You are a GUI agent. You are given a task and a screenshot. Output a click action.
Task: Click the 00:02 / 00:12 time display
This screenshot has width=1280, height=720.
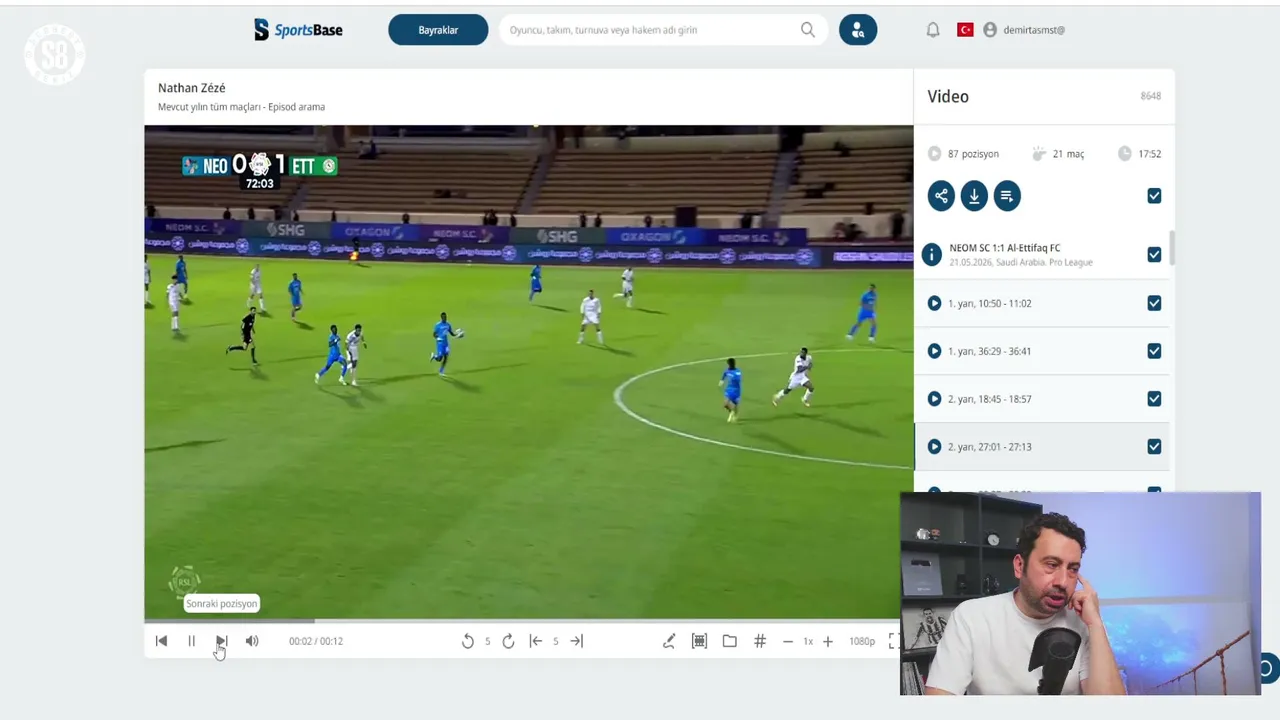(316, 641)
